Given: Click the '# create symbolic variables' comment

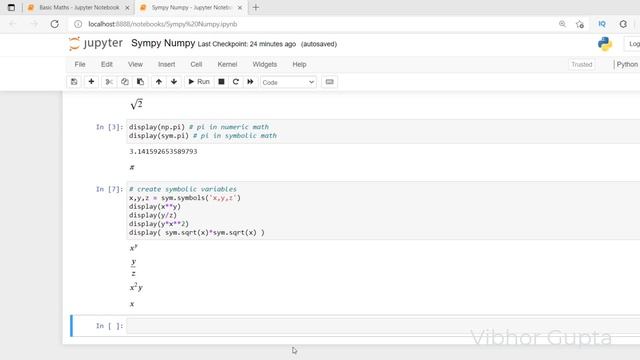Looking at the screenshot, I should click(183, 189).
